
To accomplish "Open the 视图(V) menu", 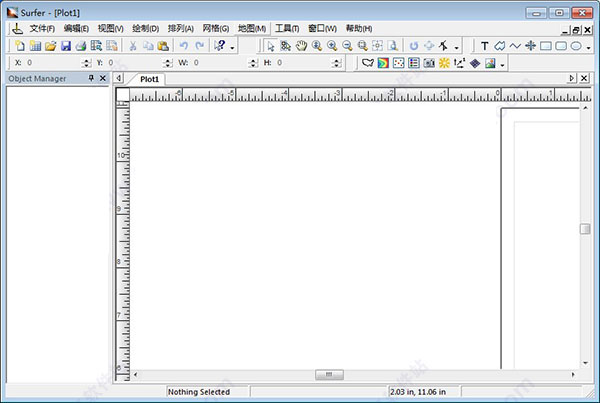I will click(111, 28).
